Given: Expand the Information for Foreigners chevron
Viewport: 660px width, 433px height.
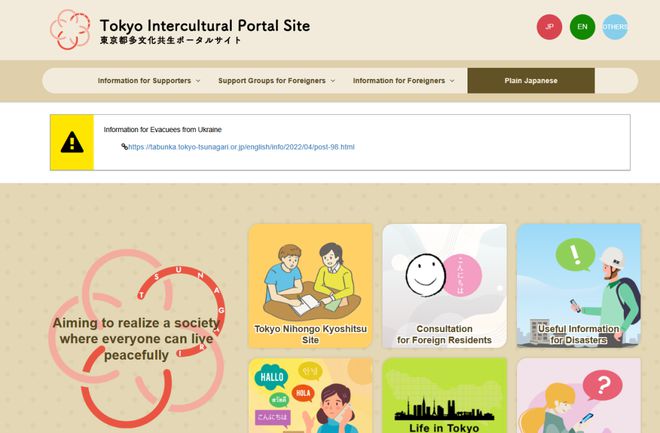Looking at the screenshot, I should tap(452, 81).
